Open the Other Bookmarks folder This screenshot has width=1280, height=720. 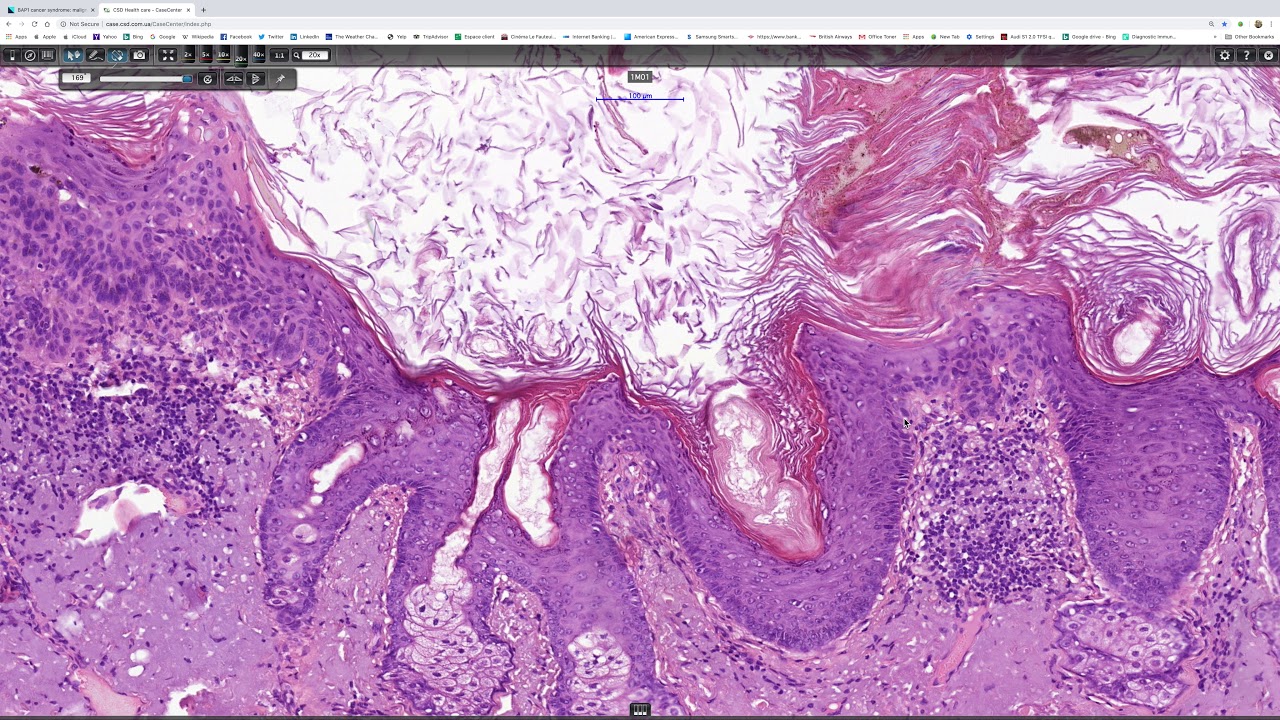1249,37
